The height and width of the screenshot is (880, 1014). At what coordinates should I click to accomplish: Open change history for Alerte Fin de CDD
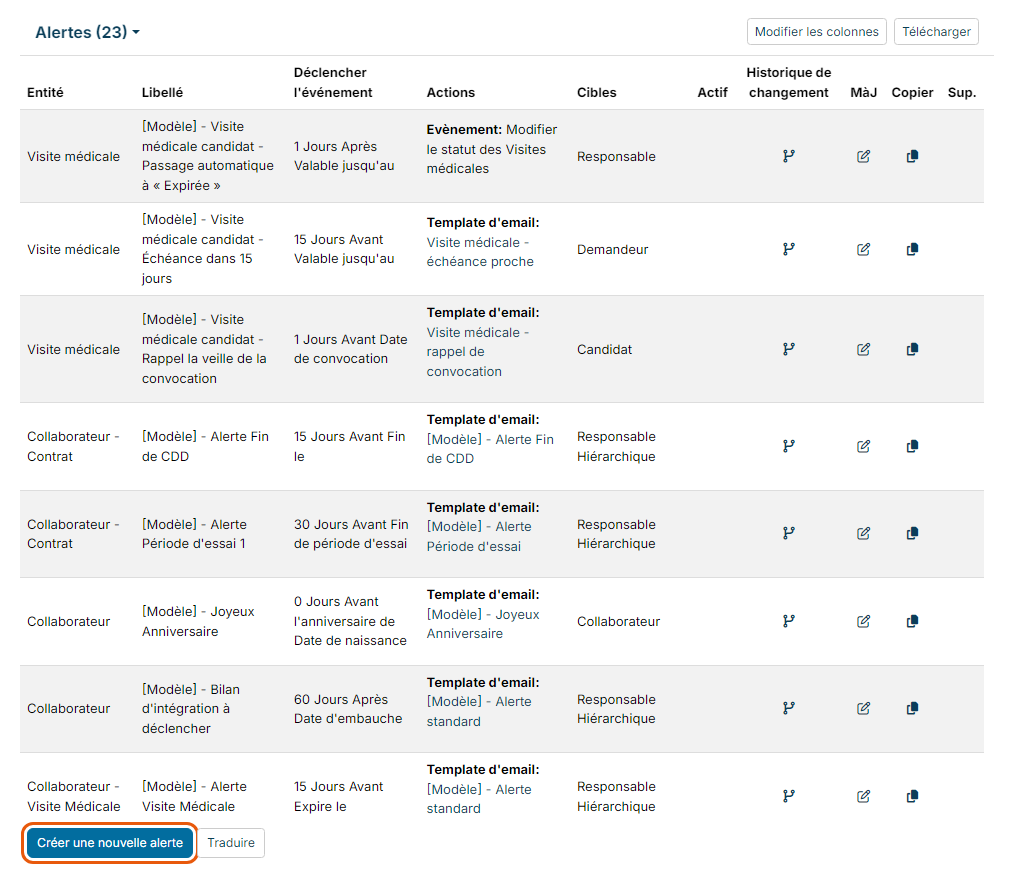788,446
